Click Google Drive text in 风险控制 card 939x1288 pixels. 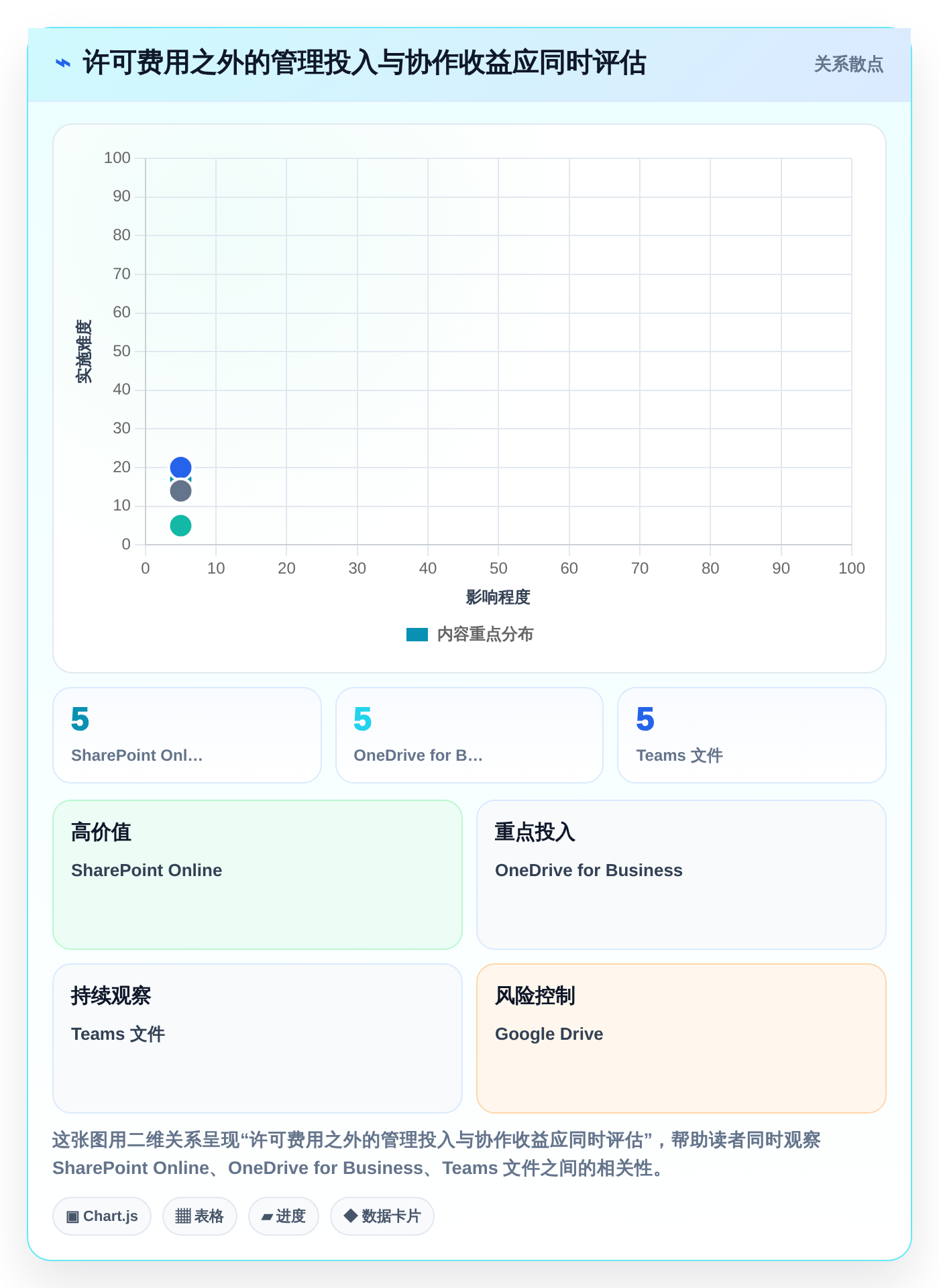click(549, 1034)
